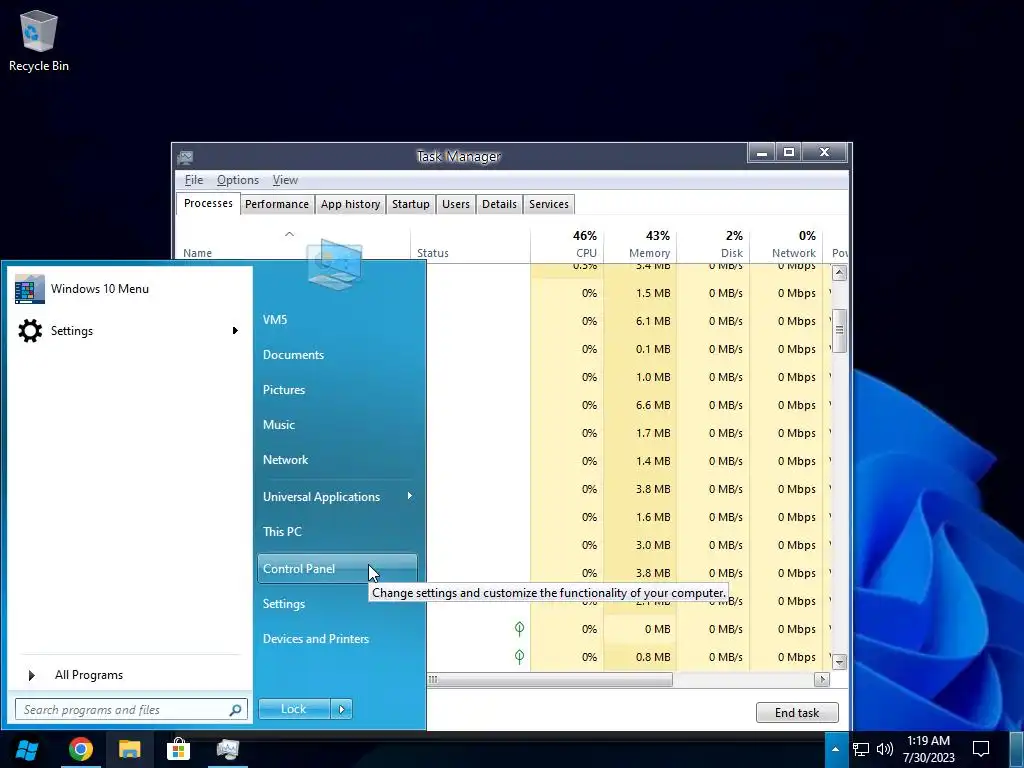Expand the Settings submenu arrow
The height and width of the screenshot is (768, 1024).
point(235,330)
